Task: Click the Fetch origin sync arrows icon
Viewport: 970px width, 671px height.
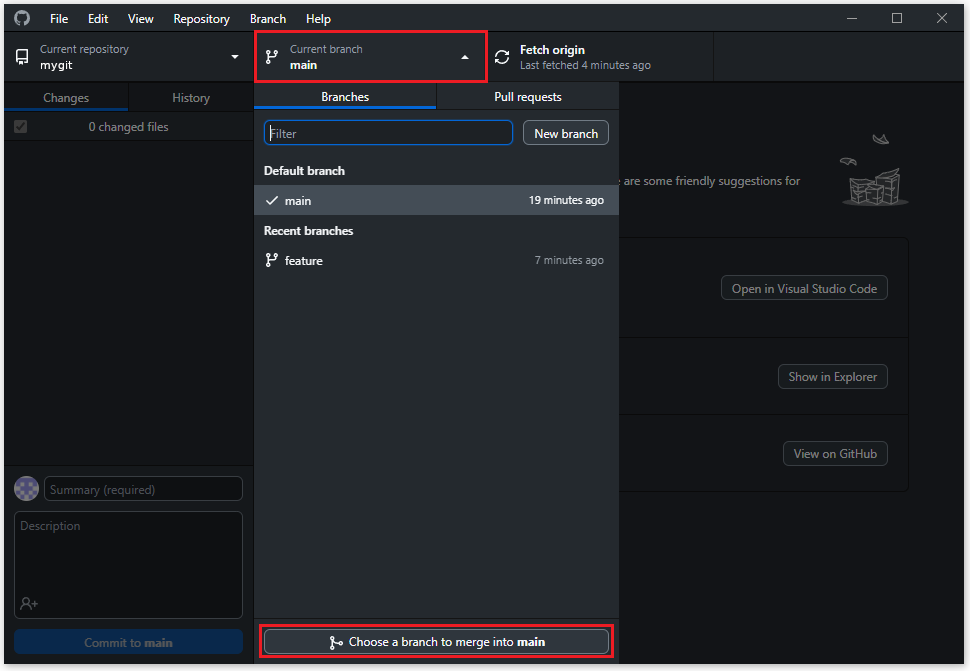Action: click(502, 57)
